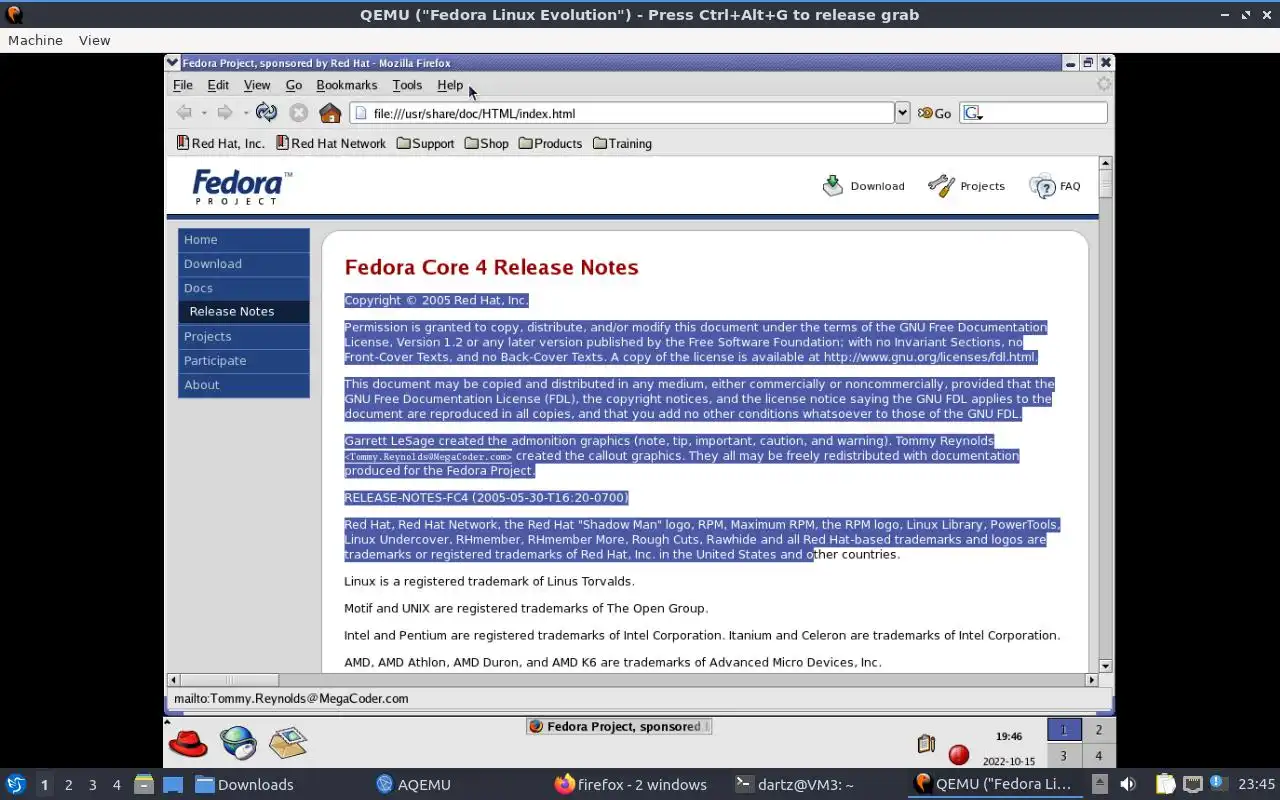Go to the Home page icon
The height and width of the screenshot is (800, 1280).
point(330,113)
